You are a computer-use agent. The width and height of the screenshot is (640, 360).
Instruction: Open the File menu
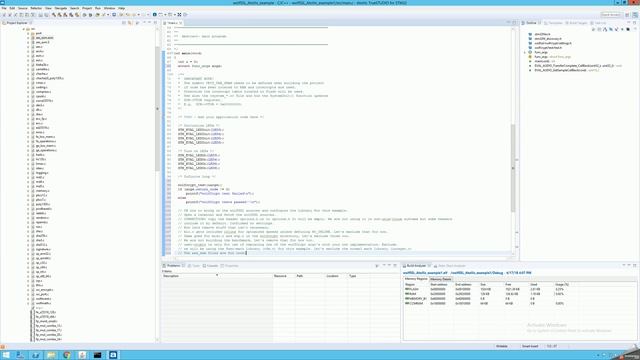4,8
